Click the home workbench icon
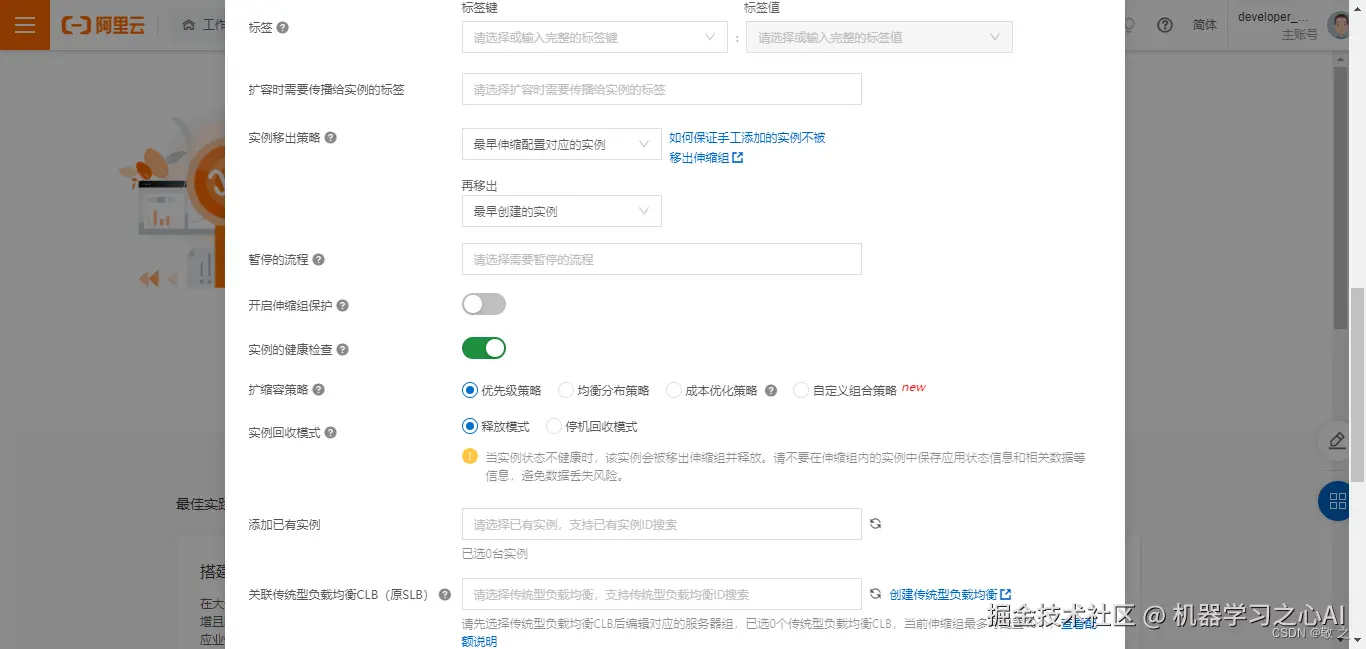This screenshot has height=649, width=1366. click(189, 25)
